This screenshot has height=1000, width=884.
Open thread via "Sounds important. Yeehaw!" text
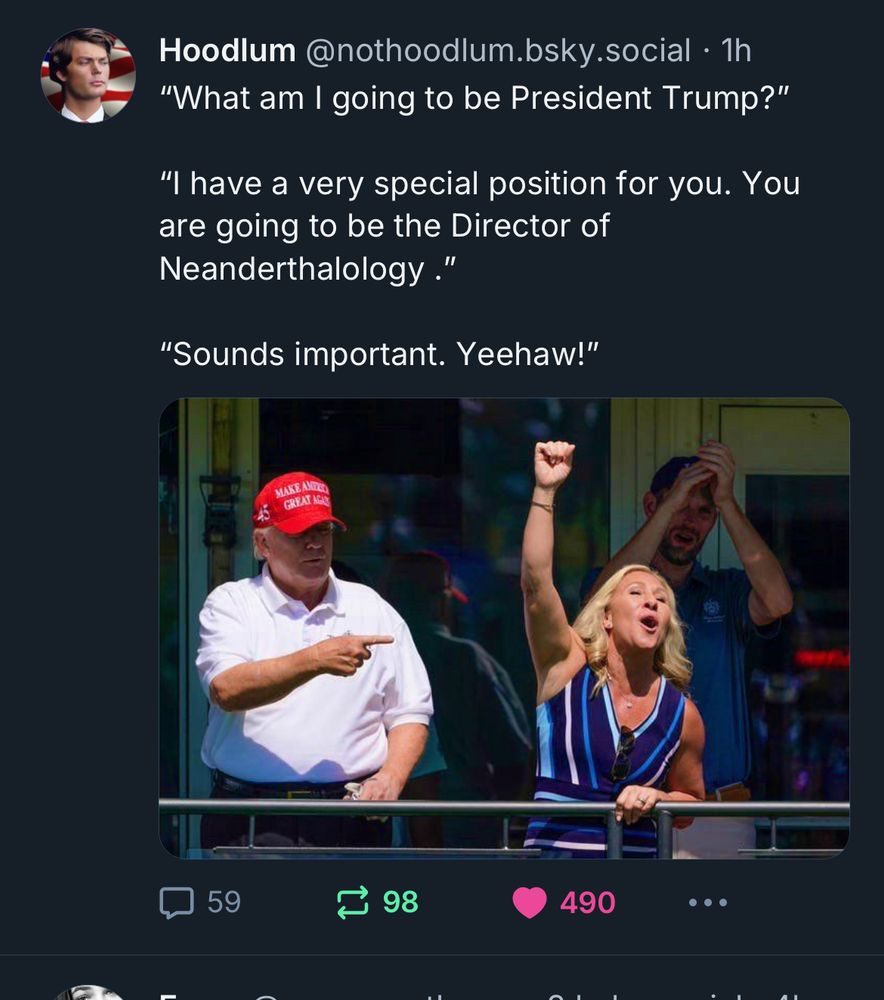click(x=379, y=354)
